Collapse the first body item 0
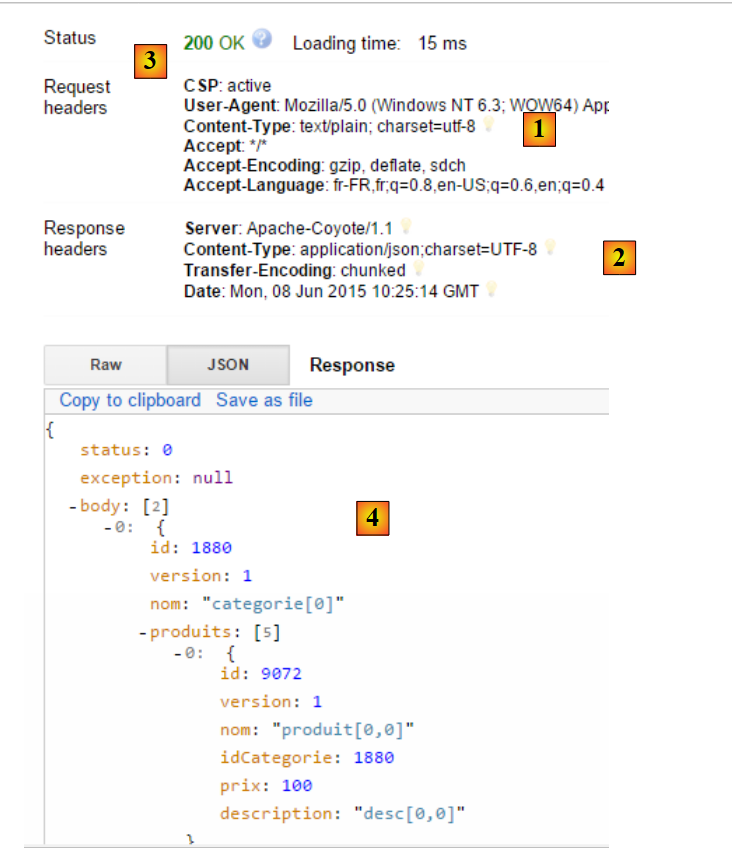This screenshot has width=732, height=855. pos(107,527)
